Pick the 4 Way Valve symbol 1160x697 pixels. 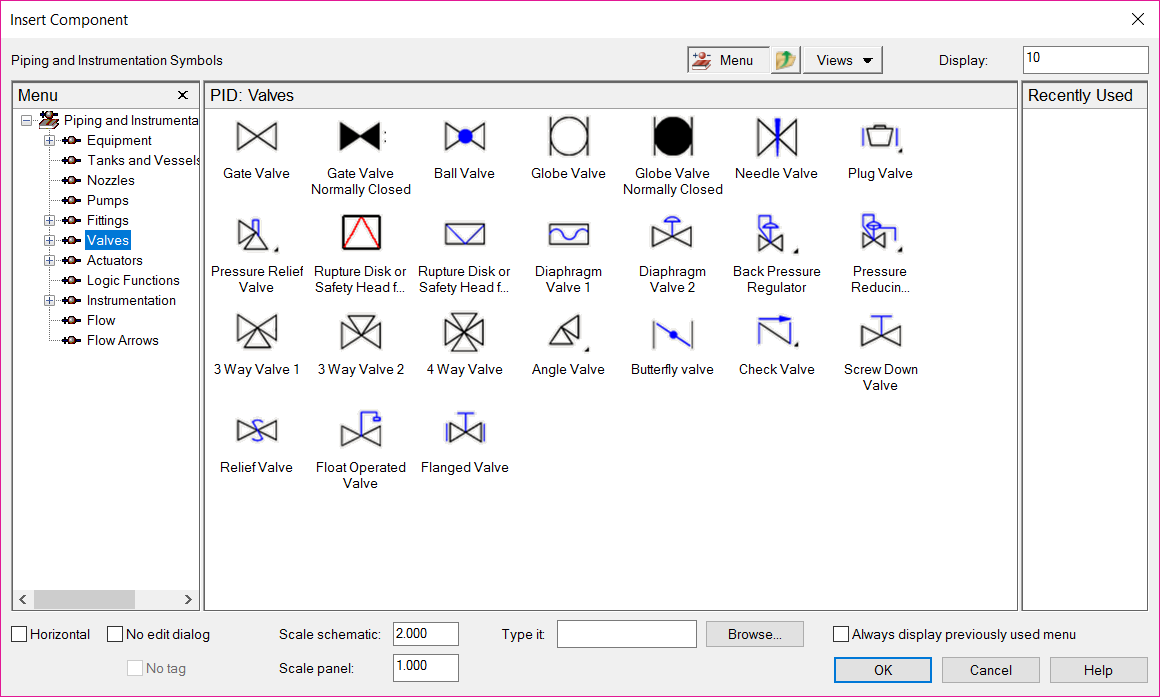tap(464, 333)
